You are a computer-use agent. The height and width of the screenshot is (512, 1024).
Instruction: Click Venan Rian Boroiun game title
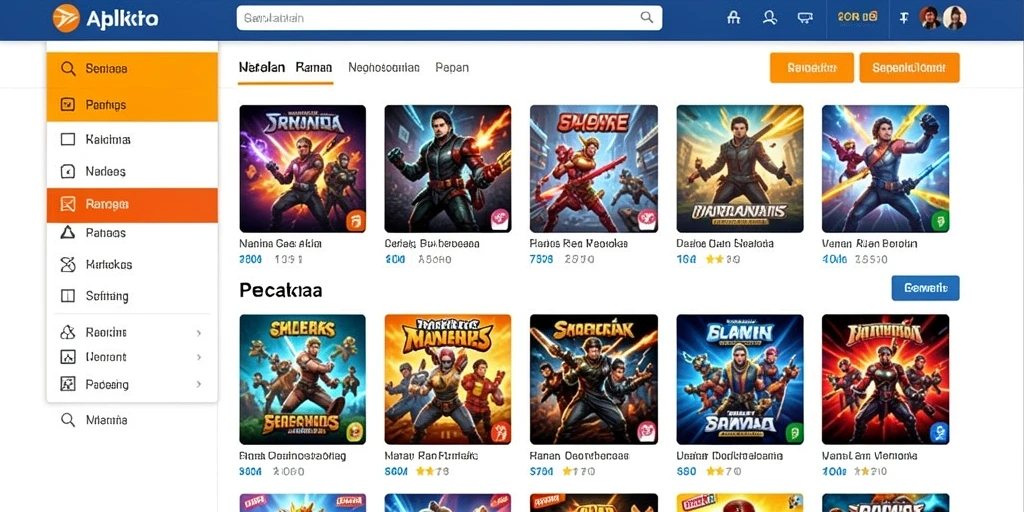[870, 244]
